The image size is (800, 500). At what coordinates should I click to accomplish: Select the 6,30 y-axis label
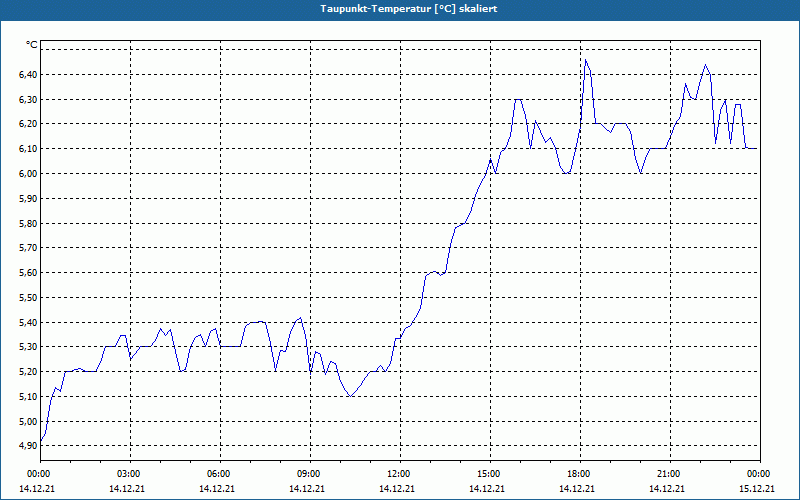[28, 99]
